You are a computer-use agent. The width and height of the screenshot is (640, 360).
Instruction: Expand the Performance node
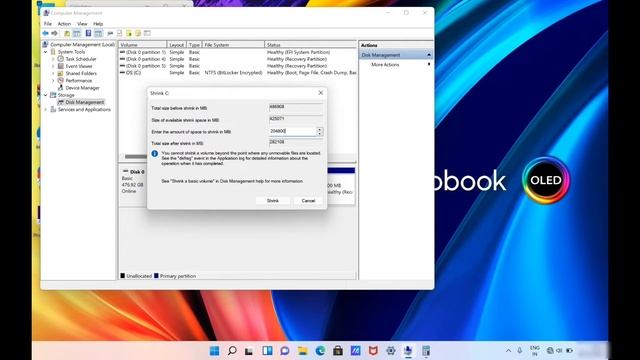pyautogui.click(x=53, y=80)
